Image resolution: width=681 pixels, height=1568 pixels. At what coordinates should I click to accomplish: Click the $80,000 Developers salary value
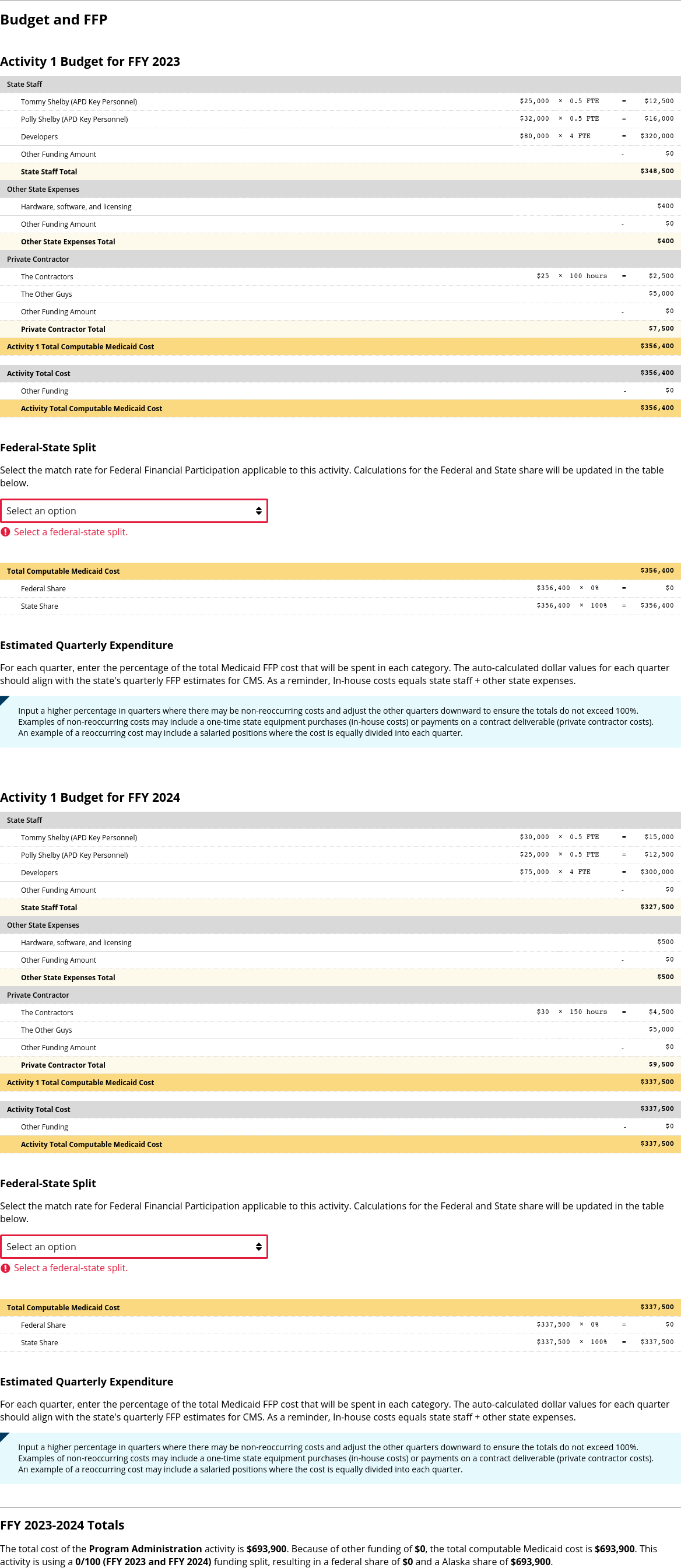[x=534, y=136]
